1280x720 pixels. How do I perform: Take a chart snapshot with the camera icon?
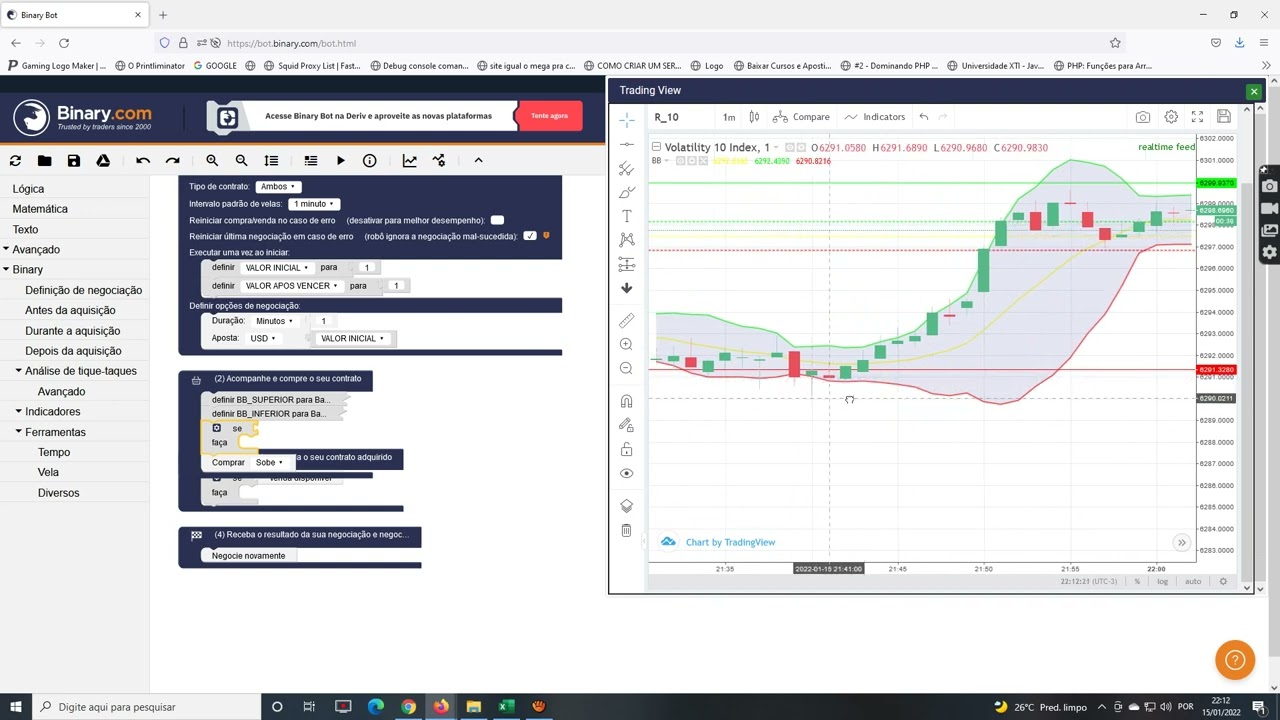[1143, 117]
